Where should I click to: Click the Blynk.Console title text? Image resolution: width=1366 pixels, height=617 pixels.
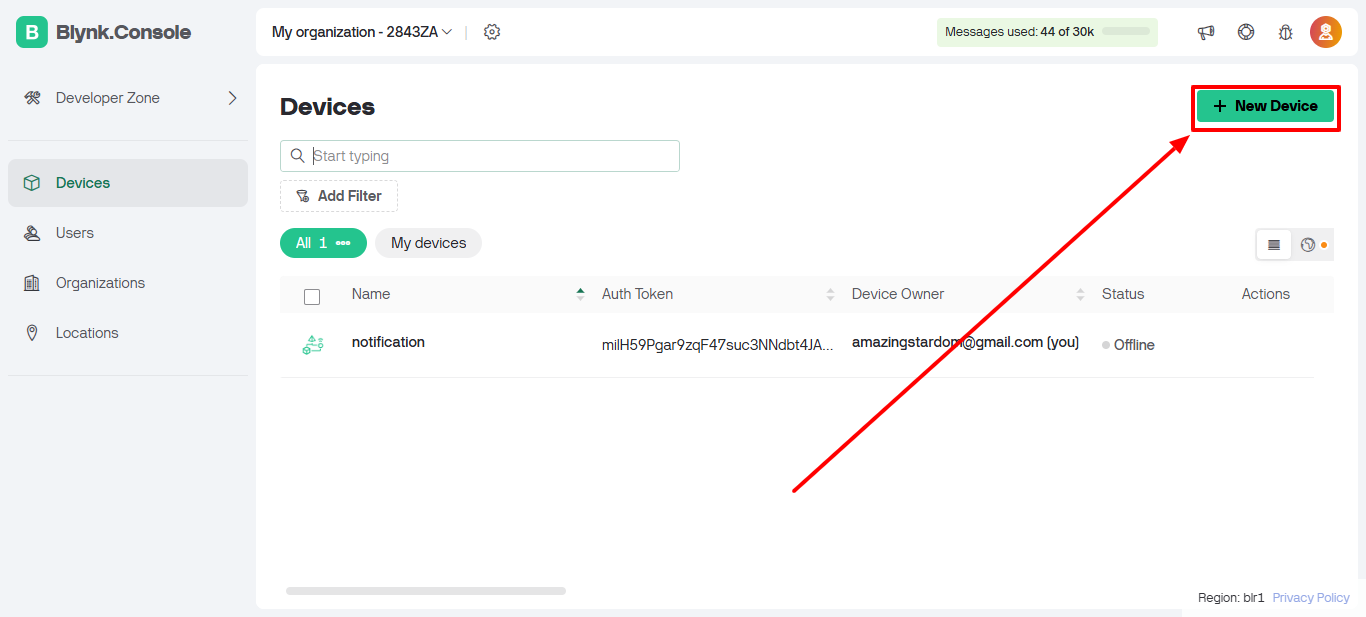click(x=123, y=32)
